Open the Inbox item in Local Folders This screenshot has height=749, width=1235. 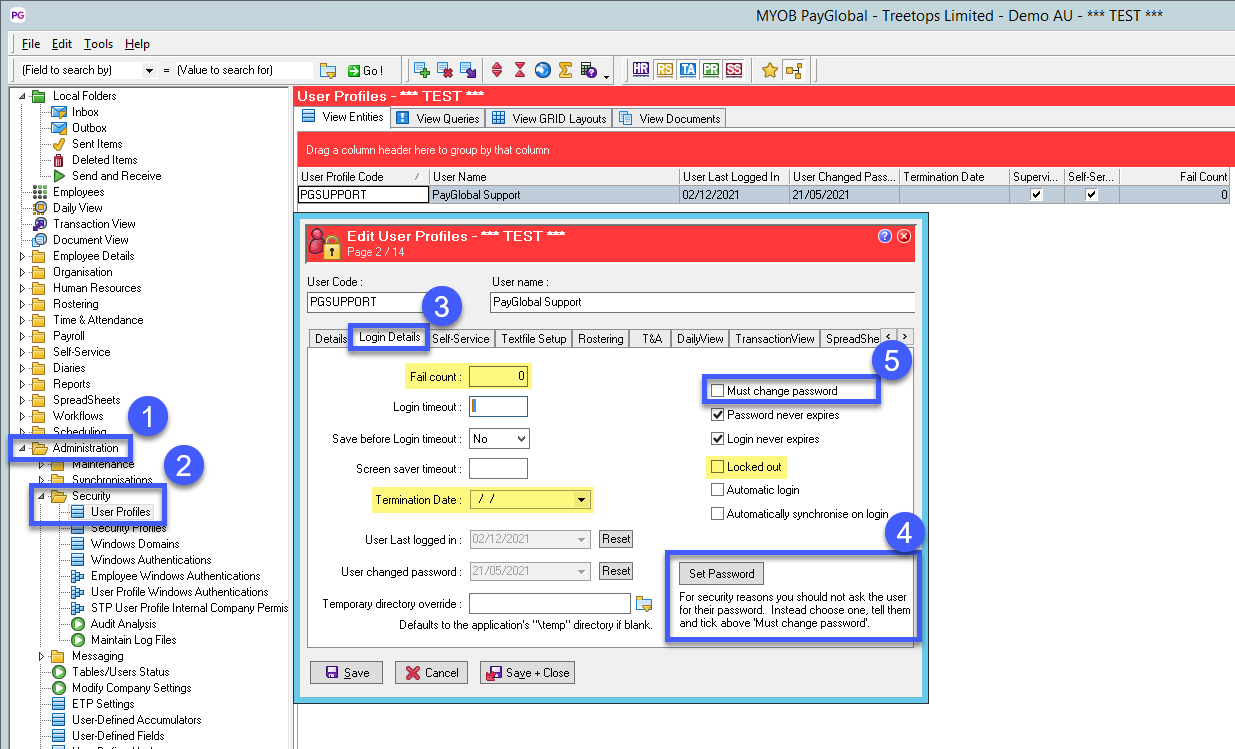(85, 112)
